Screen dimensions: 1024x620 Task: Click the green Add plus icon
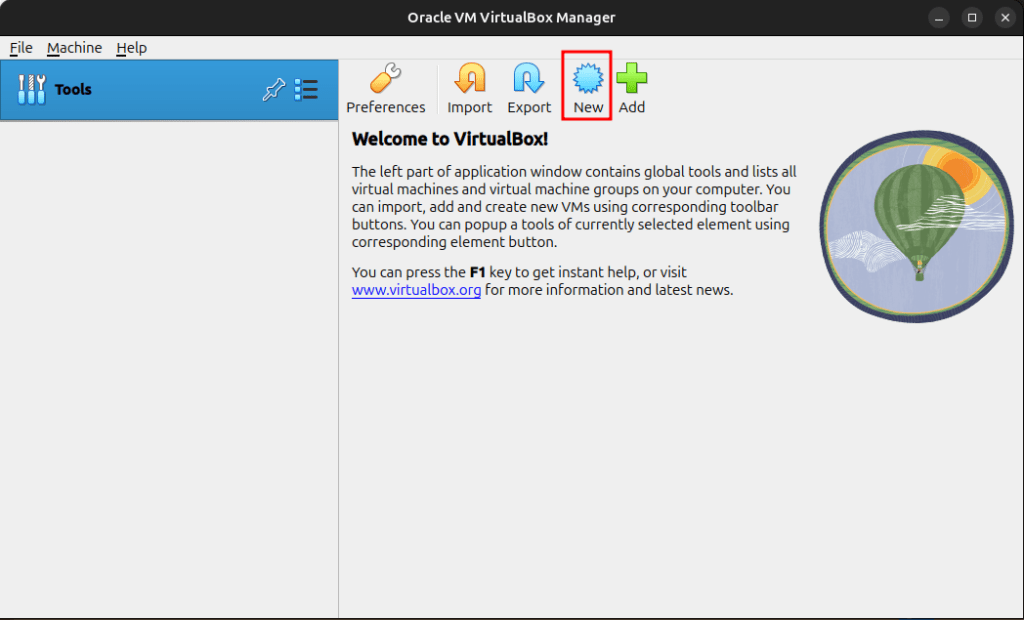coord(631,79)
